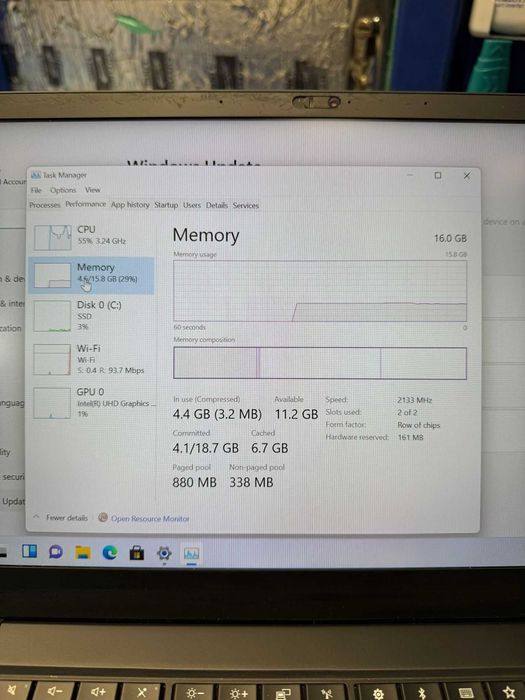The height and width of the screenshot is (700, 525).
Task: Open the Startup tab
Action: (x=166, y=205)
